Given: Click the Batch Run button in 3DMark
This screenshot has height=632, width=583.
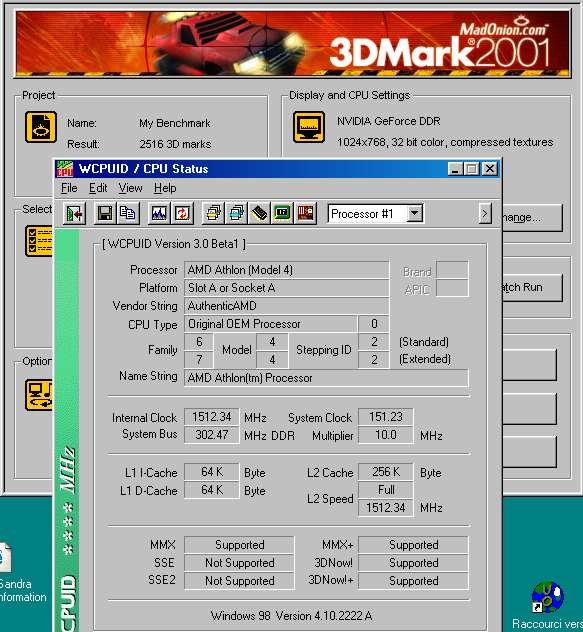Looking at the screenshot, I should (x=532, y=287).
